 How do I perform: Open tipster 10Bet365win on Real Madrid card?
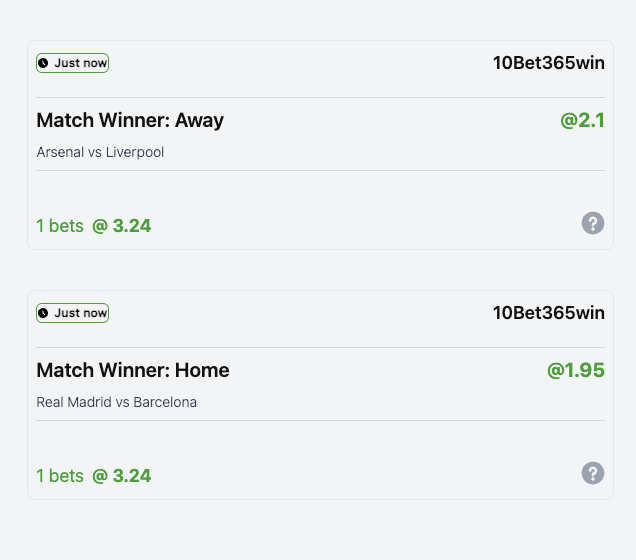coord(548,313)
